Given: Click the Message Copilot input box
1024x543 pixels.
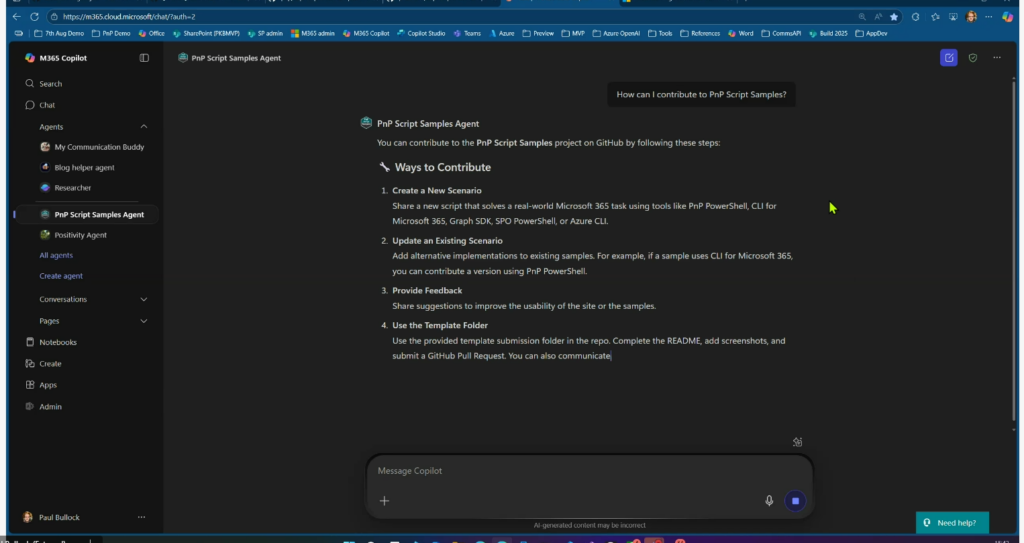Looking at the screenshot, I should 588,471.
